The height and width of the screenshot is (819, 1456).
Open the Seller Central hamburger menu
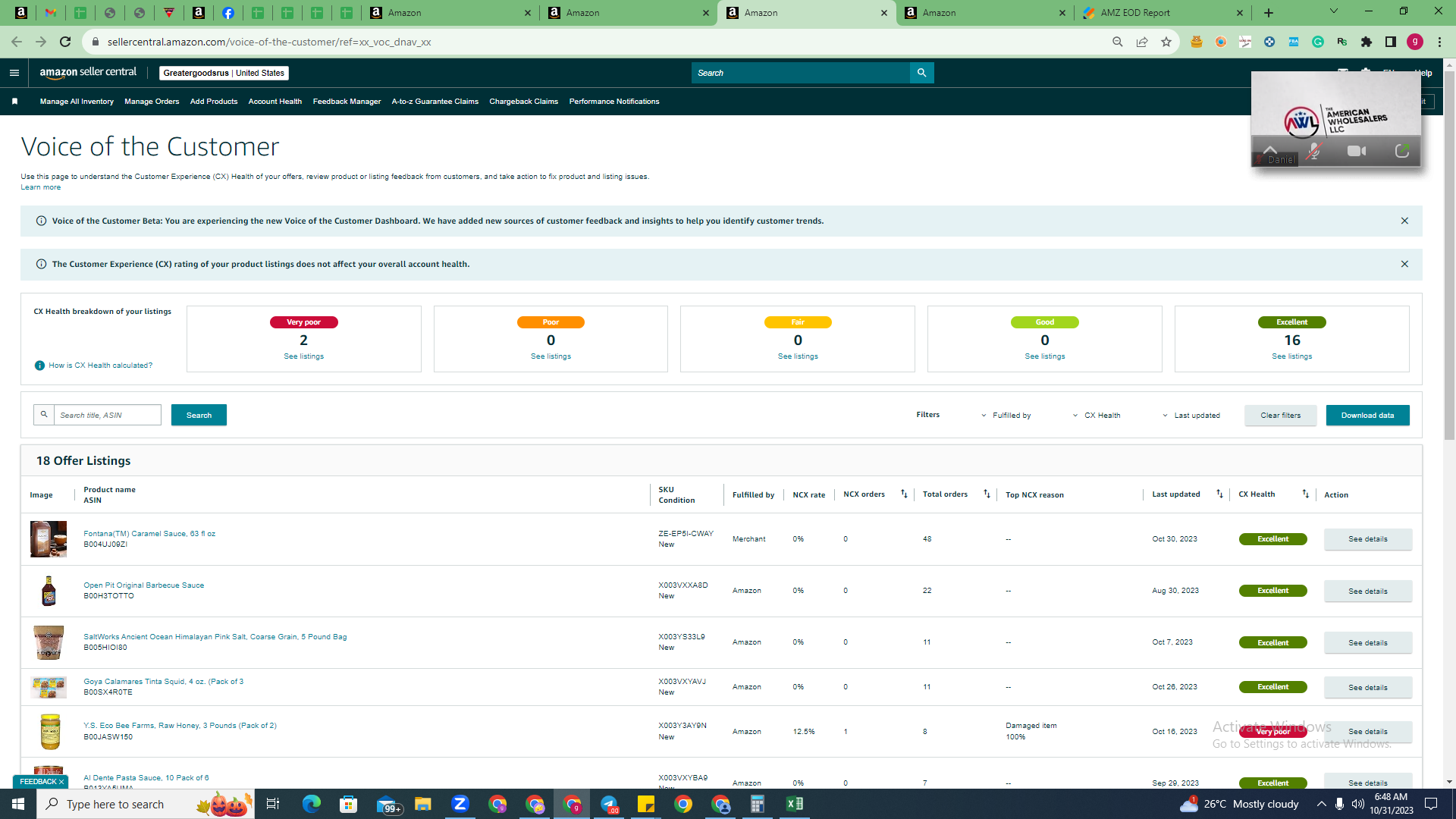(x=14, y=73)
